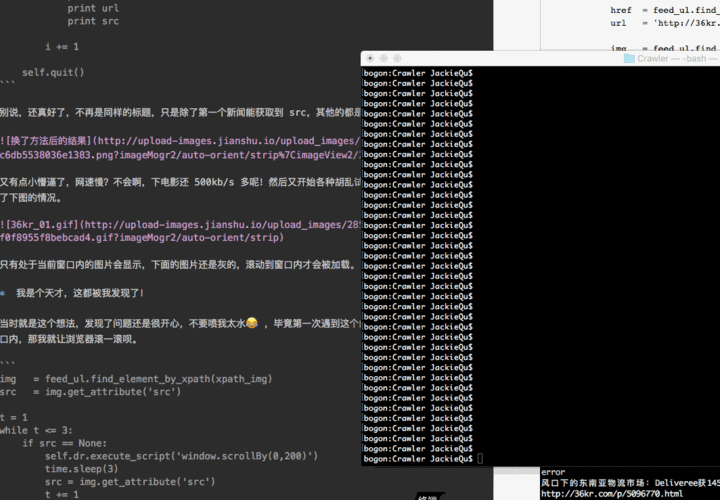Close the Crawler terminal window
This screenshot has width=720, height=500.
click(x=370, y=58)
